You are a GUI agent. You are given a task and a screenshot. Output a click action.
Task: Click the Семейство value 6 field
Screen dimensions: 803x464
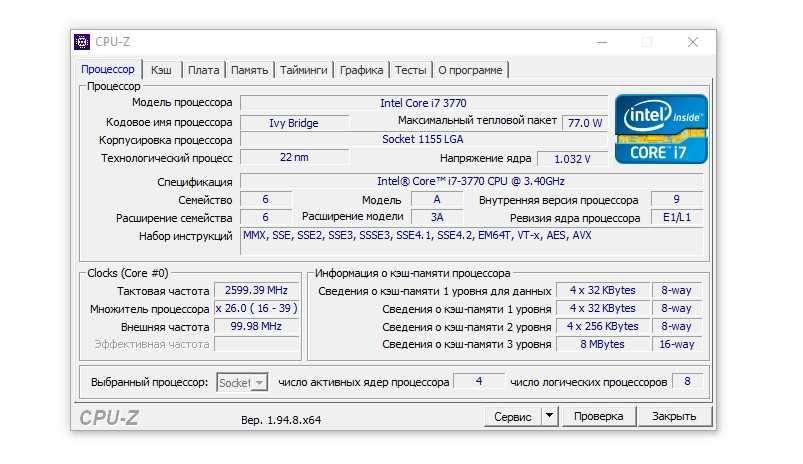[x=265, y=199]
